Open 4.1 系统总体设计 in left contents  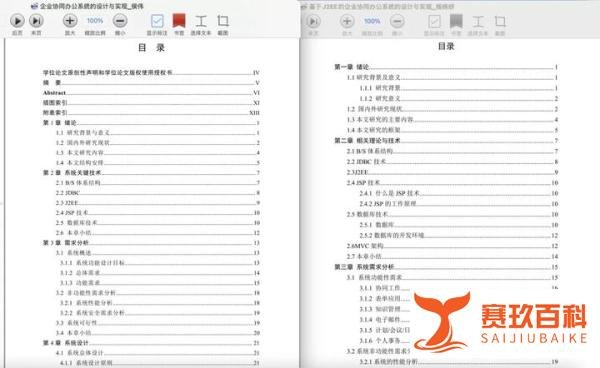coord(158,353)
